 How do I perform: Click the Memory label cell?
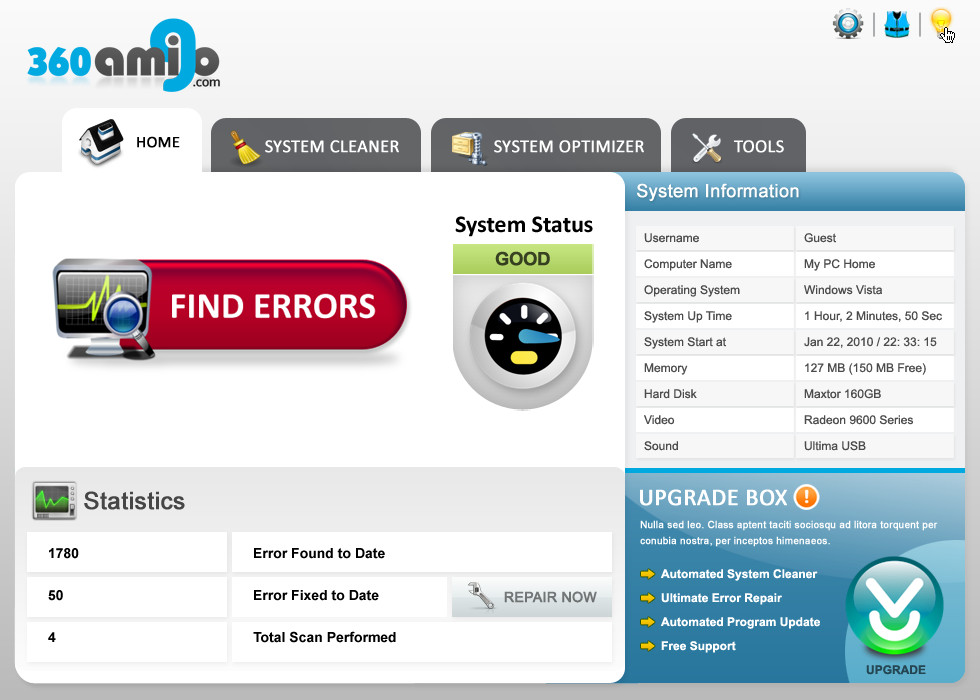[715, 368]
